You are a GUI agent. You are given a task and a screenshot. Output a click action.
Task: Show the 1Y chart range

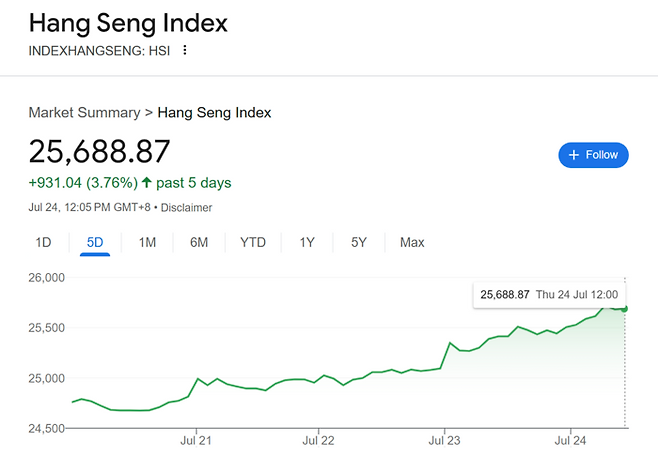tap(307, 242)
